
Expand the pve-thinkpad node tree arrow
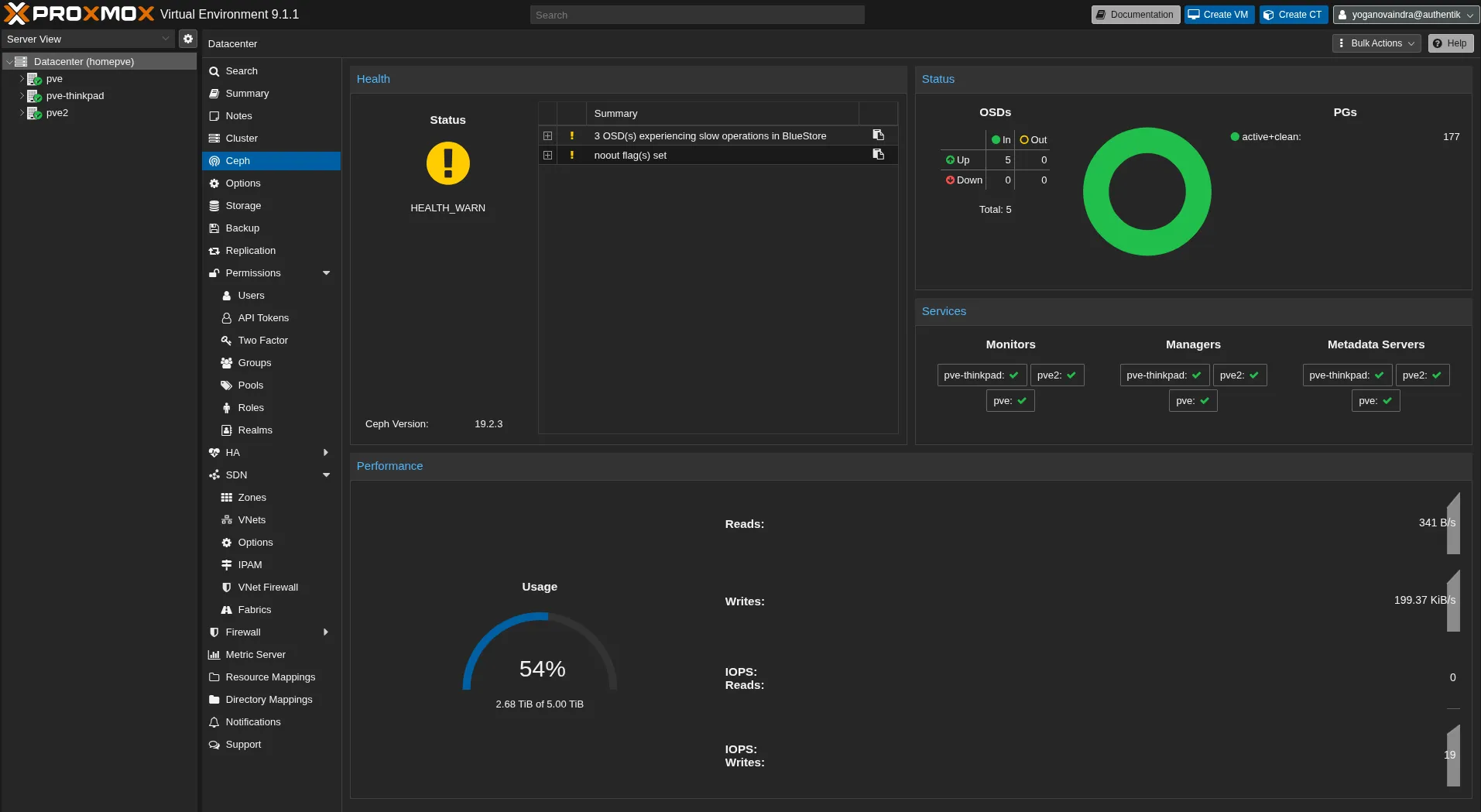point(22,95)
